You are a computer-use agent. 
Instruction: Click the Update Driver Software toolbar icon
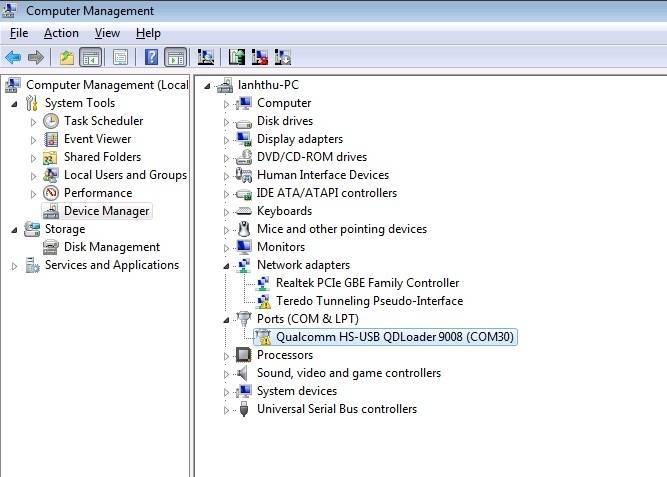coord(237,57)
